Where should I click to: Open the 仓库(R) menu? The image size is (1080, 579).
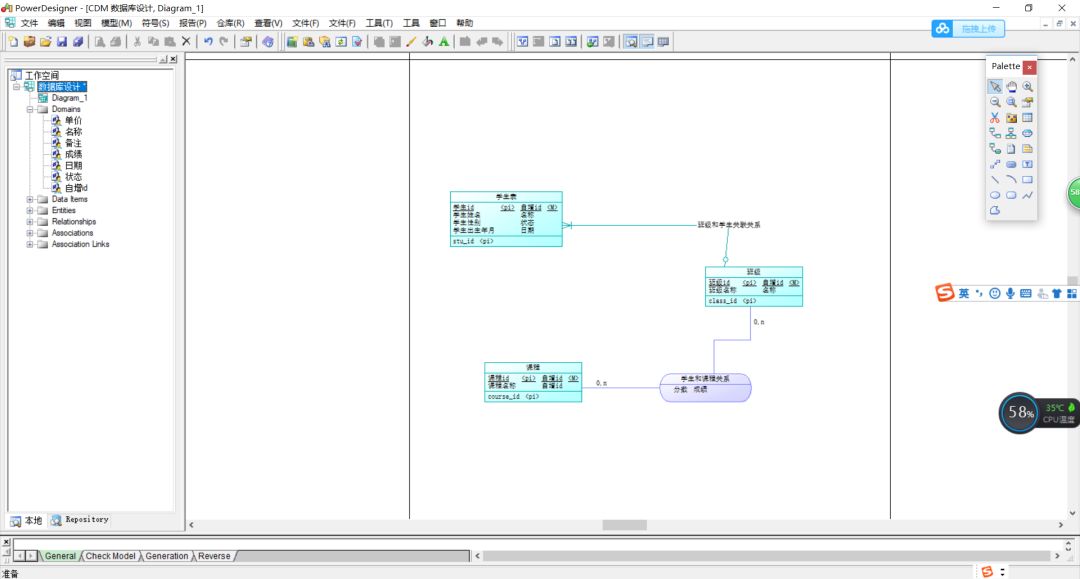click(231, 23)
